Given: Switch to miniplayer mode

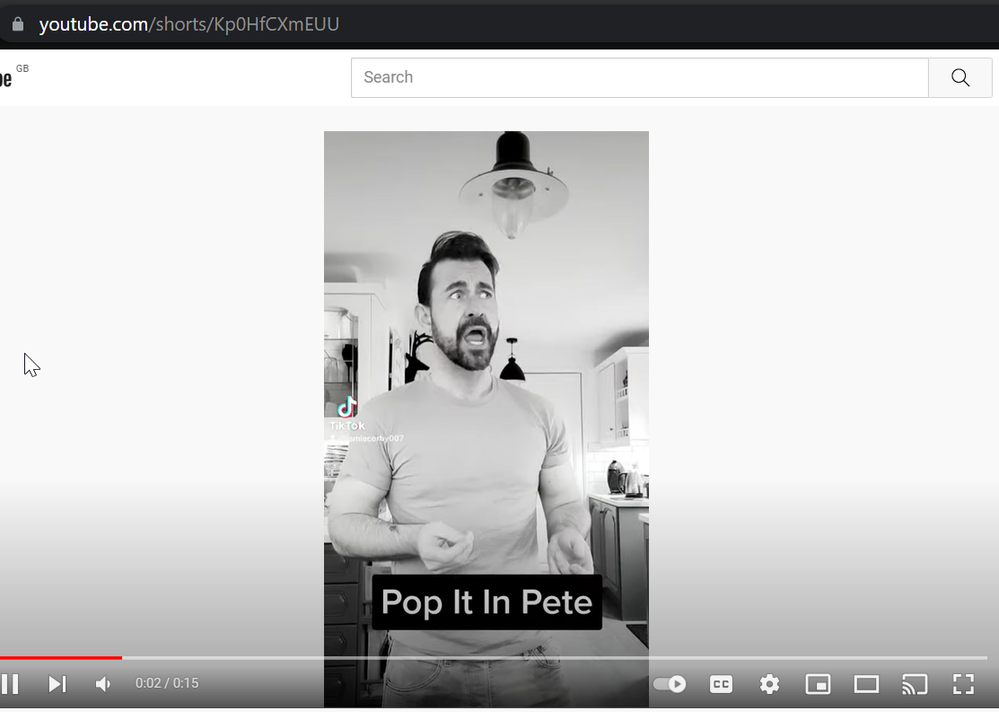Looking at the screenshot, I should click(x=817, y=684).
